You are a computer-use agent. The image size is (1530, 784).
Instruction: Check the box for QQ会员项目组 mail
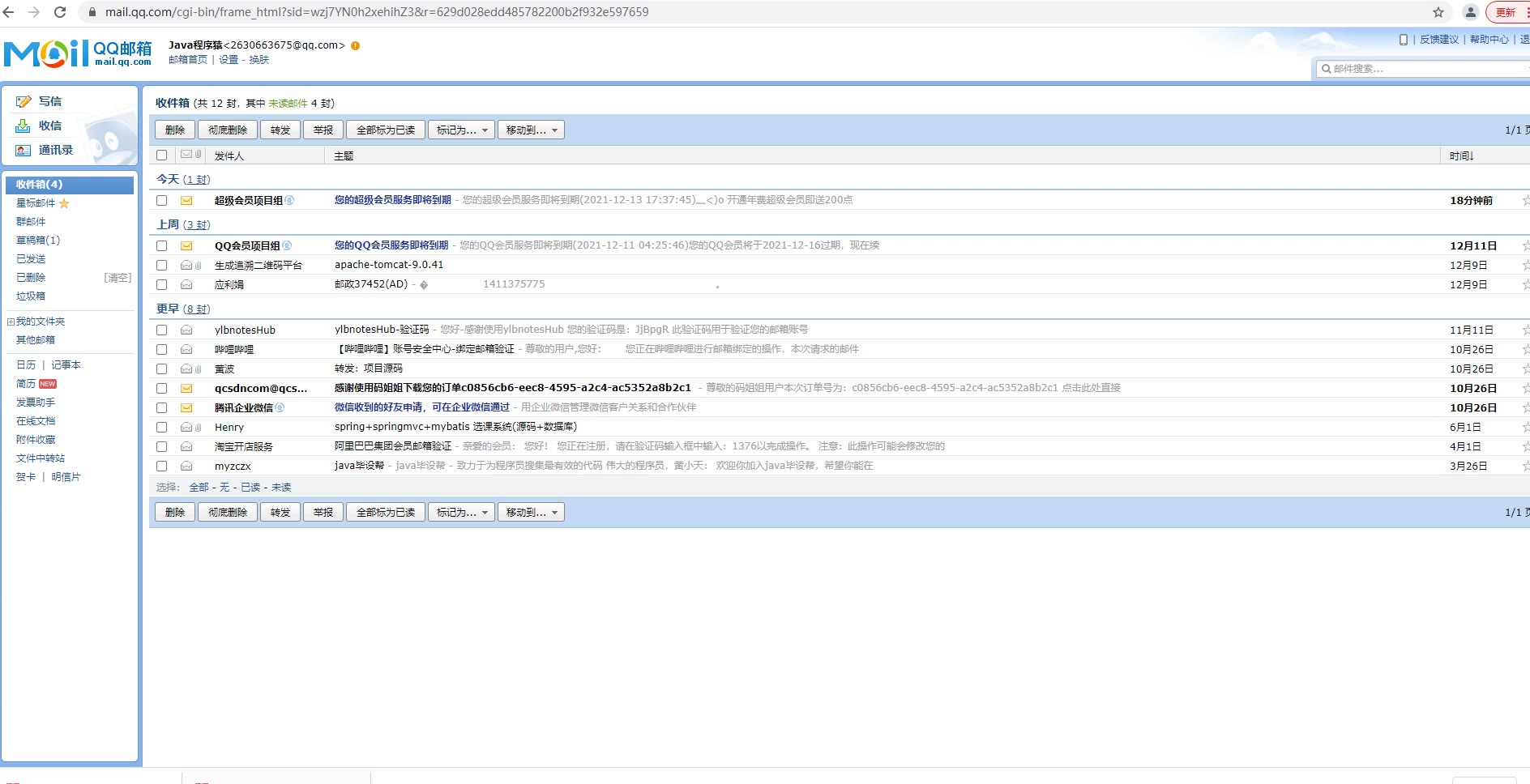161,245
